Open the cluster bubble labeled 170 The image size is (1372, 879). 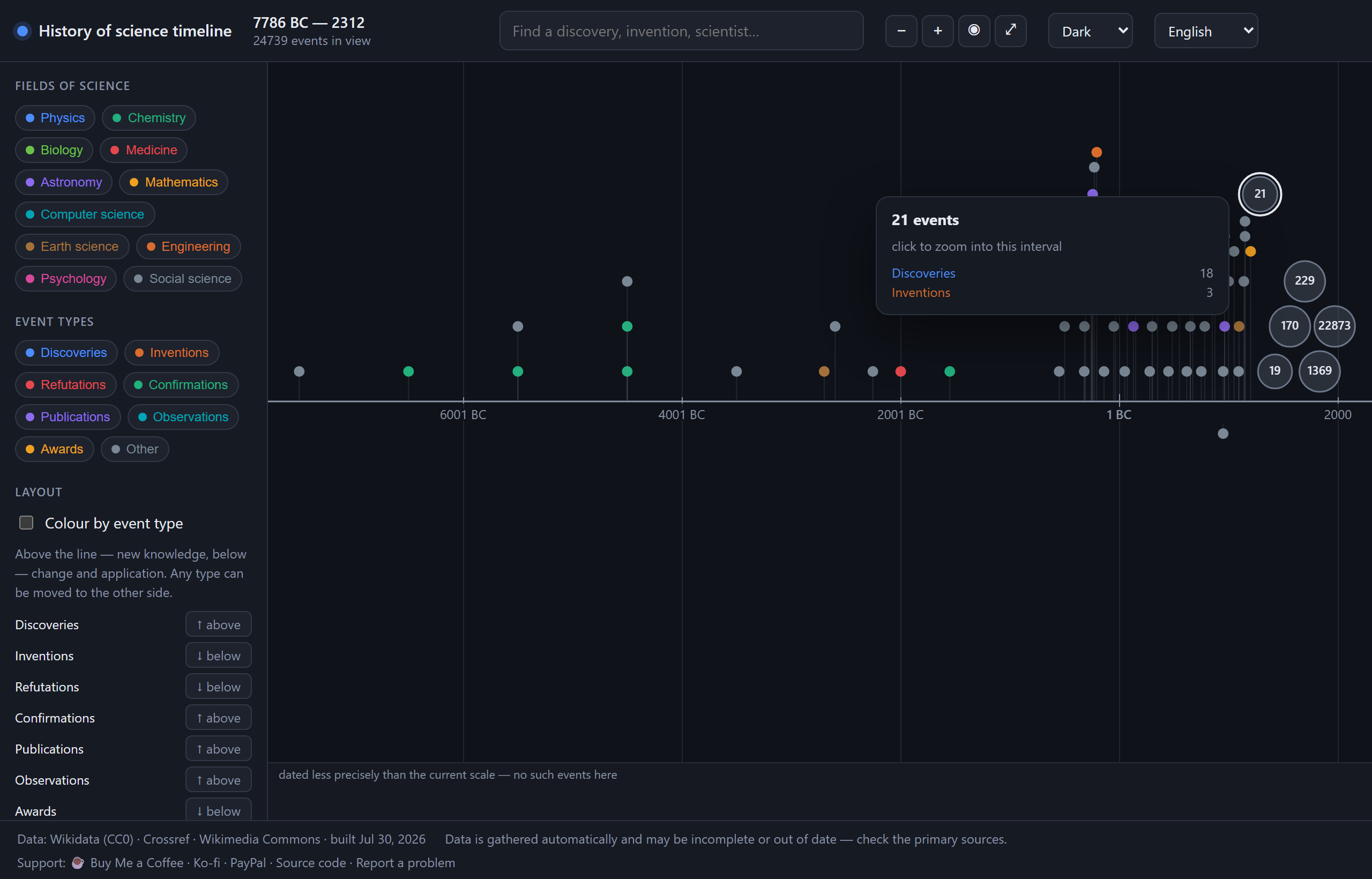coord(1289,326)
